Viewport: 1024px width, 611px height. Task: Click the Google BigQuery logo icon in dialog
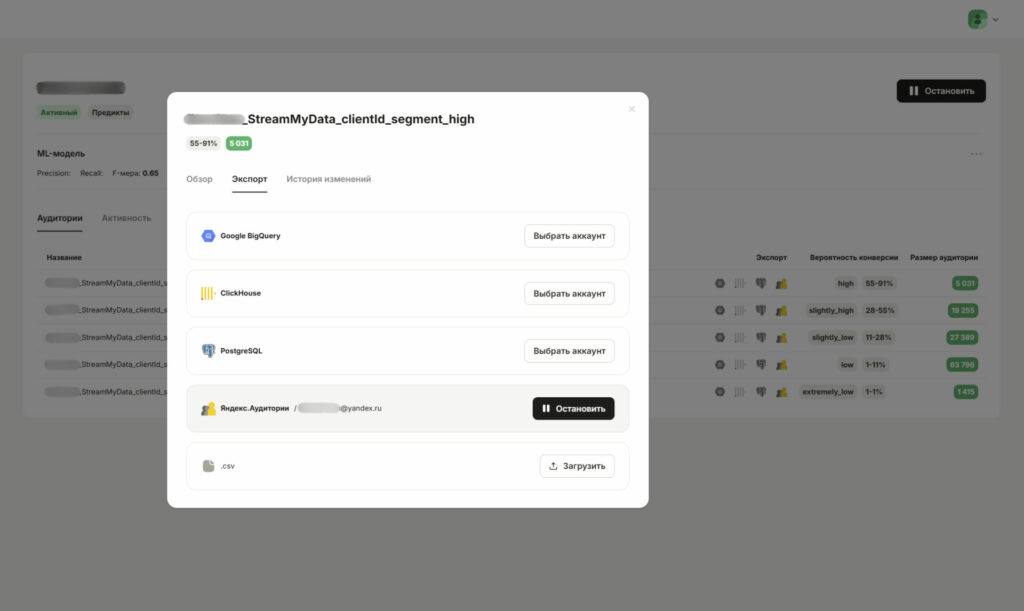coord(208,236)
